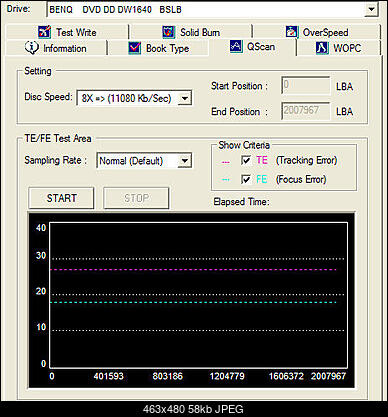This screenshot has width=388, height=417.
Task: Click the 803186 graph axis label
Action: [168, 376]
